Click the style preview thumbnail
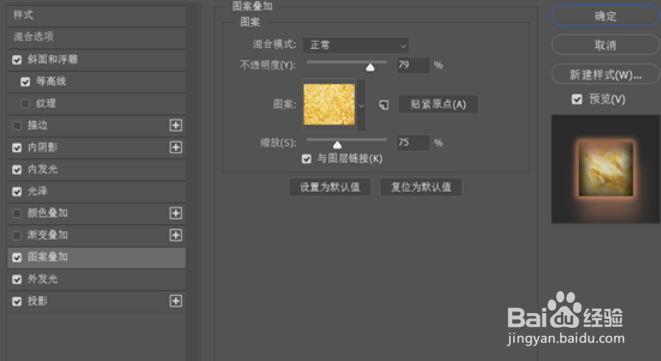 606,169
